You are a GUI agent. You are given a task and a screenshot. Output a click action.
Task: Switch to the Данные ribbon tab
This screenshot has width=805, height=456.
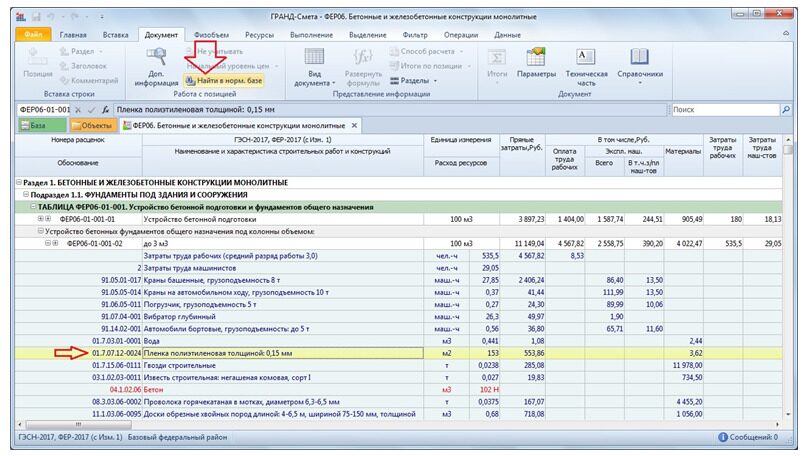pos(507,35)
